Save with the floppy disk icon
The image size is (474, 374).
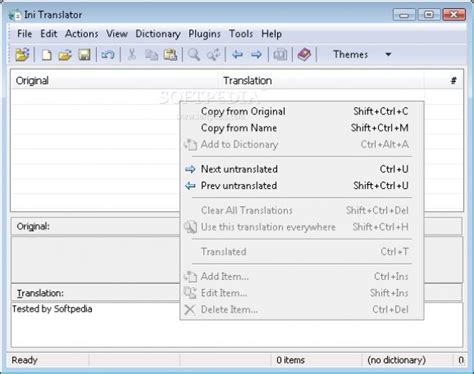click(84, 55)
